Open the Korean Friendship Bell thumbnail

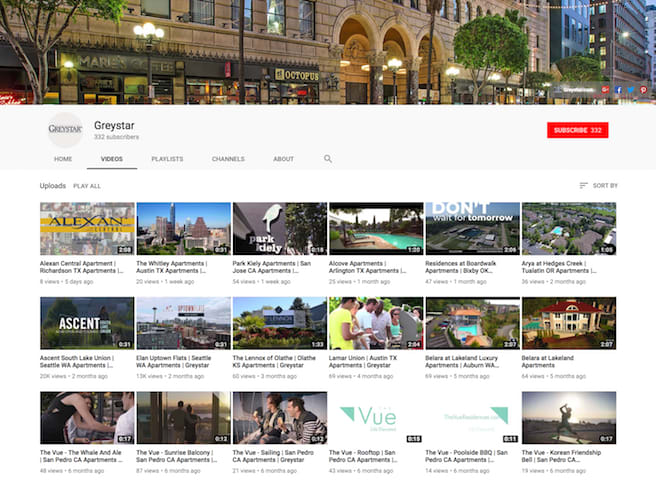tap(569, 418)
